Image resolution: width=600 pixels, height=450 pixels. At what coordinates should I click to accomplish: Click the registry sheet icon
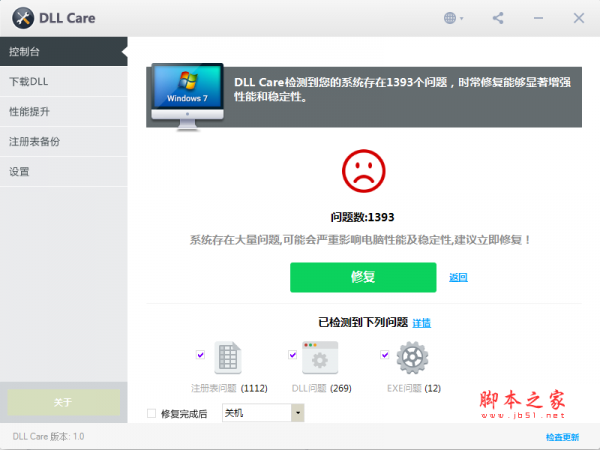click(228, 357)
